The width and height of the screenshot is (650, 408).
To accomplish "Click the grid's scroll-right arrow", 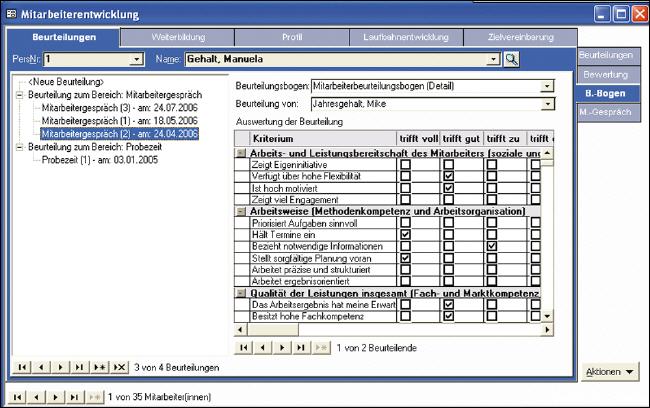I will (x=547, y=330).
